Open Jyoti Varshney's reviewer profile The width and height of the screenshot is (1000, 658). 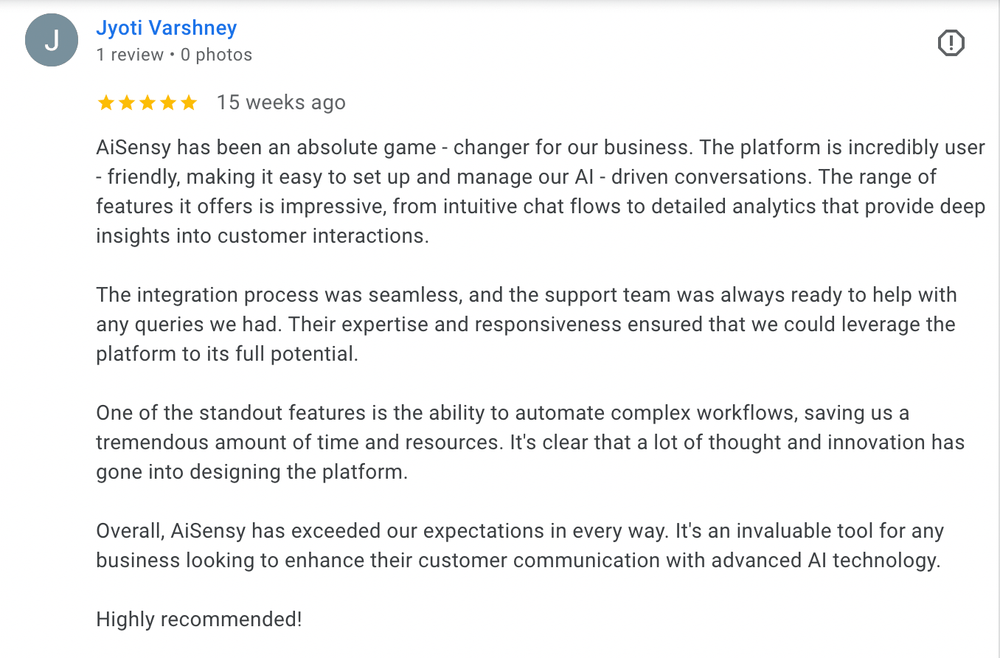pos(166,28)
